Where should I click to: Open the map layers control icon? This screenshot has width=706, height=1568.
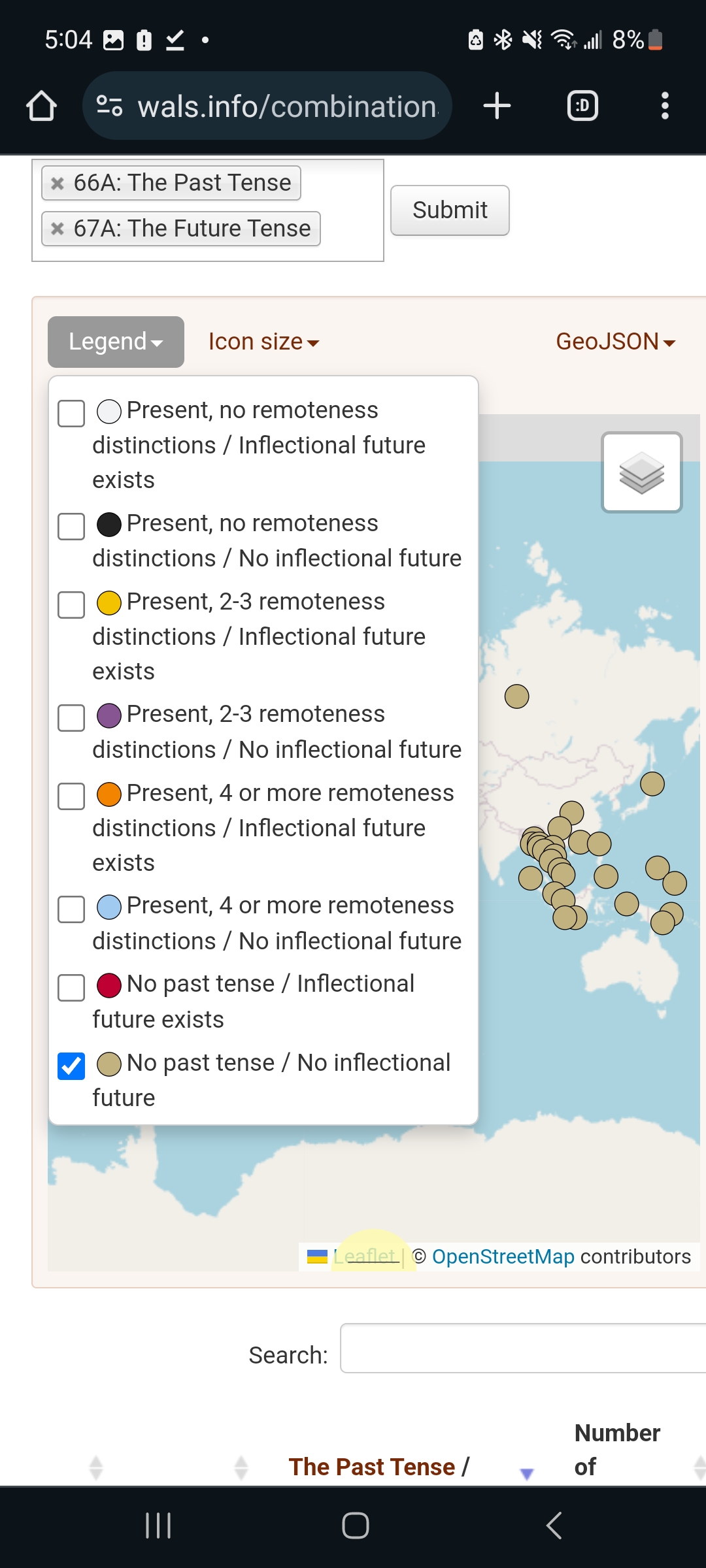[x=642, y=472]
